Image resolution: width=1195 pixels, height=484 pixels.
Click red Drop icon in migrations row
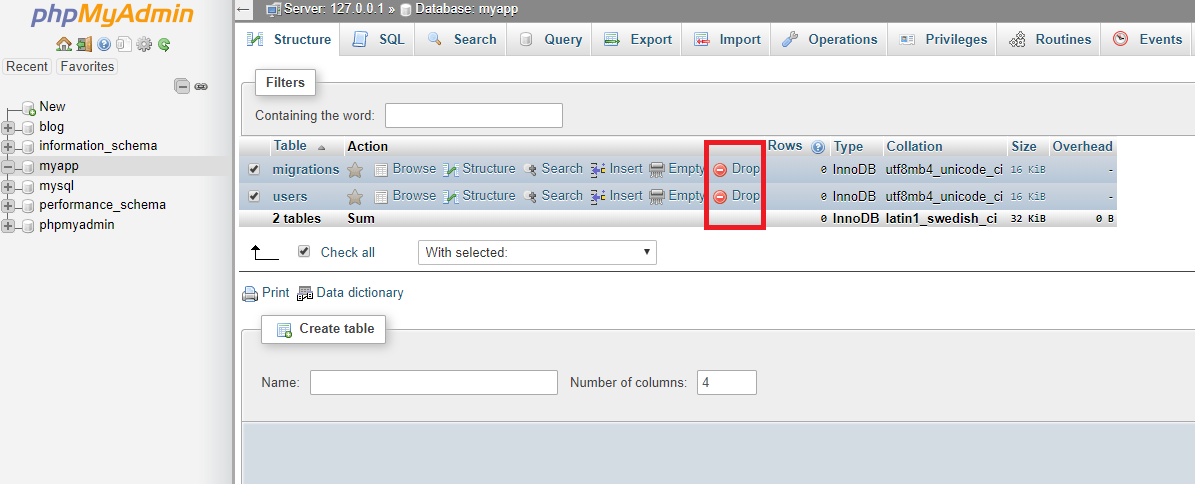tap(720, 170)
